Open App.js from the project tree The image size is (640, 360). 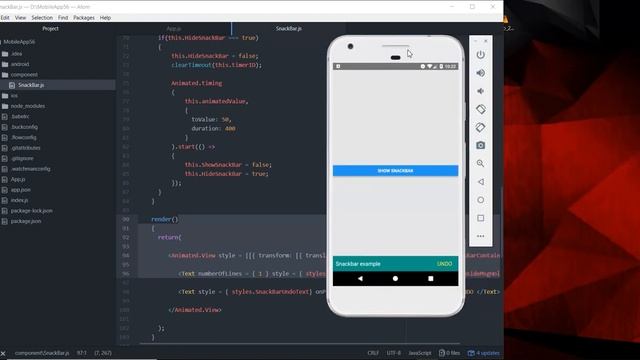pos(18,179)
